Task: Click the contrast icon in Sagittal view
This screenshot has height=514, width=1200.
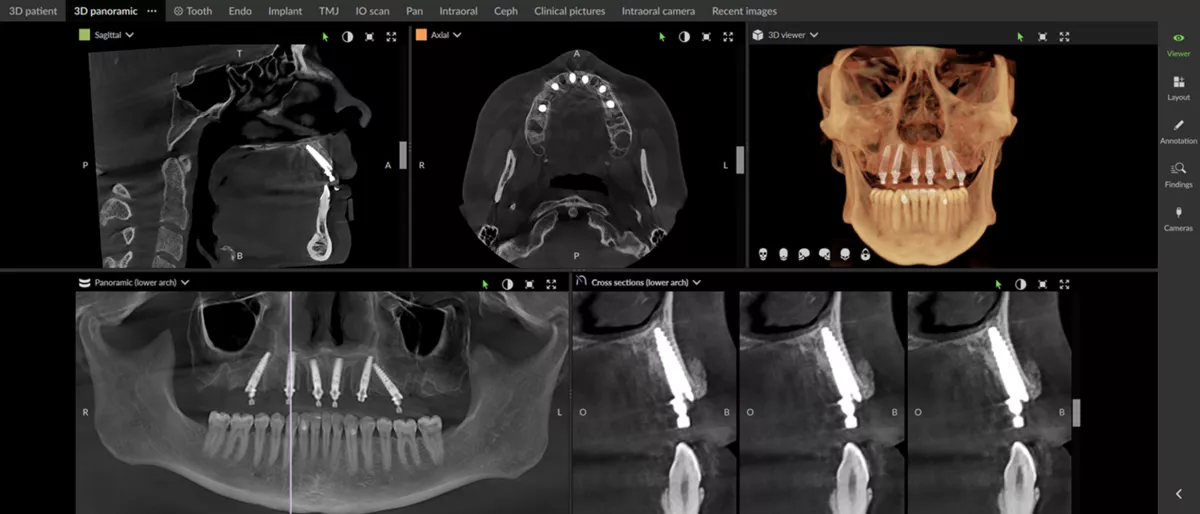Action: 347,36
